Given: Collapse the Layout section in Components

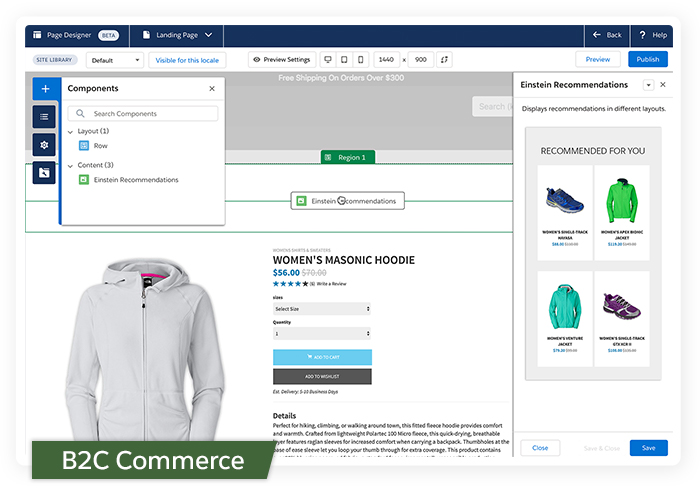Looking at the screenshot, I should pos(71,131).
